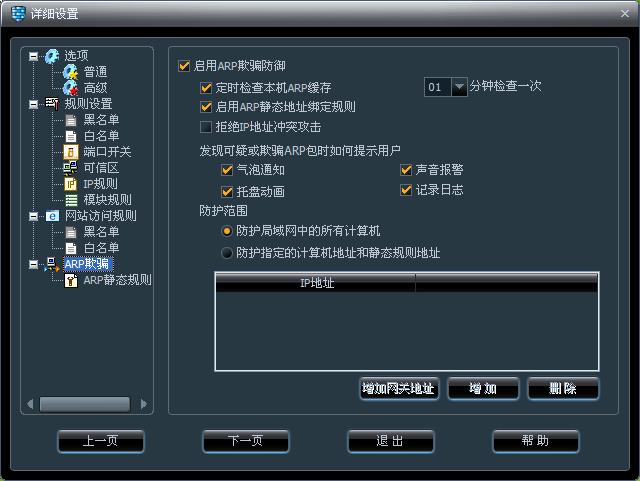Viewport: 640px width, 481px height.
Task: Click the ARP静态规则 icon
Action: pos(71,280)
